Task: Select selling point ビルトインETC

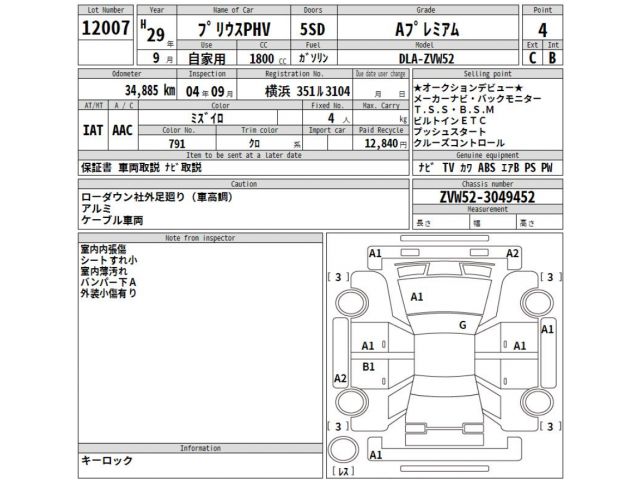Action: [450, 121]
